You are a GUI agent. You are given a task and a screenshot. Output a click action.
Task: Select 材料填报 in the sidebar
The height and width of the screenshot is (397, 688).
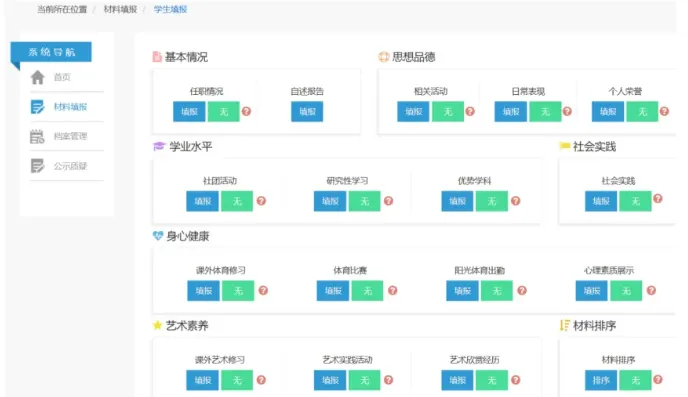point(70,107)
